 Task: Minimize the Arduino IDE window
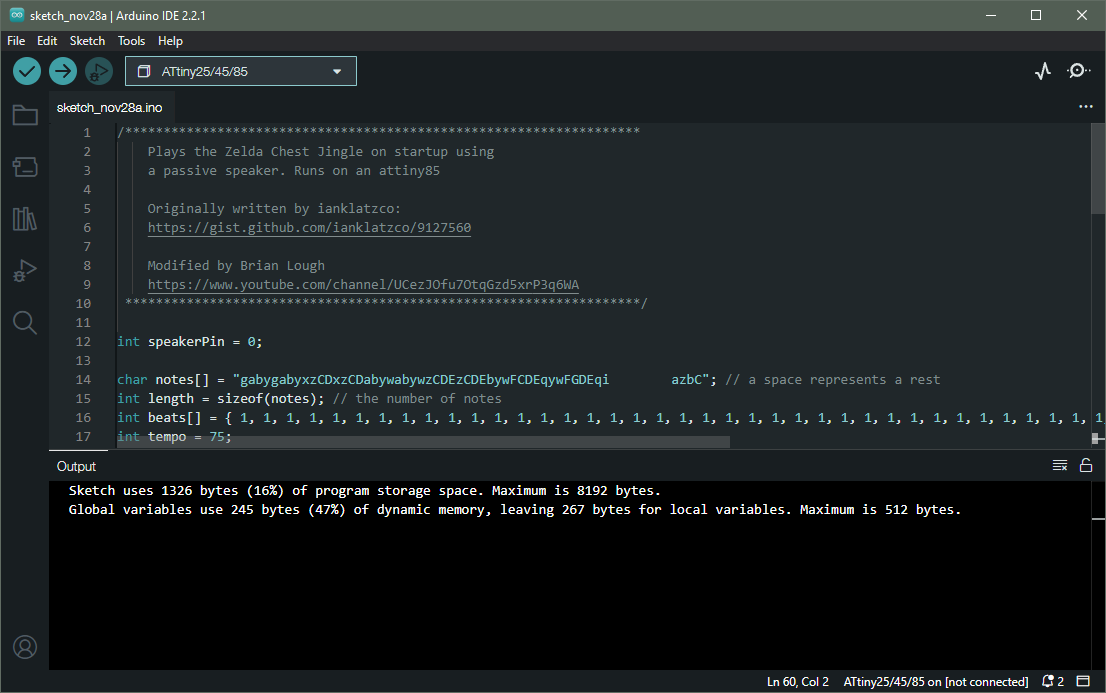[991, 15]
